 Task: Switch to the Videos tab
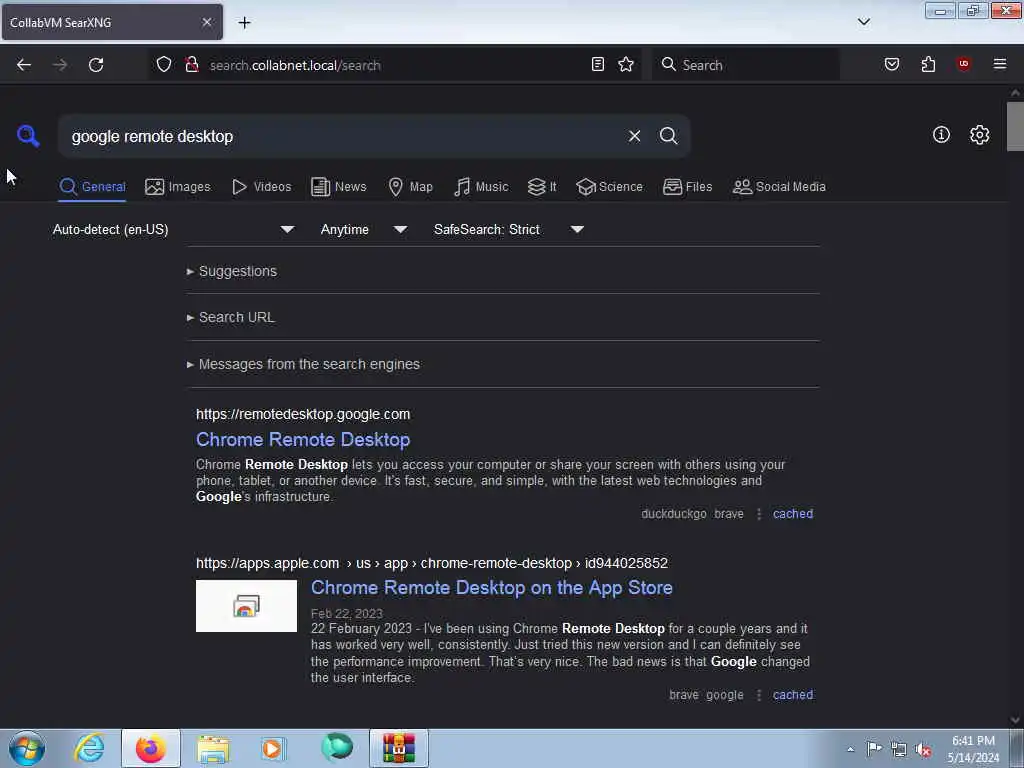click(261, 187)
